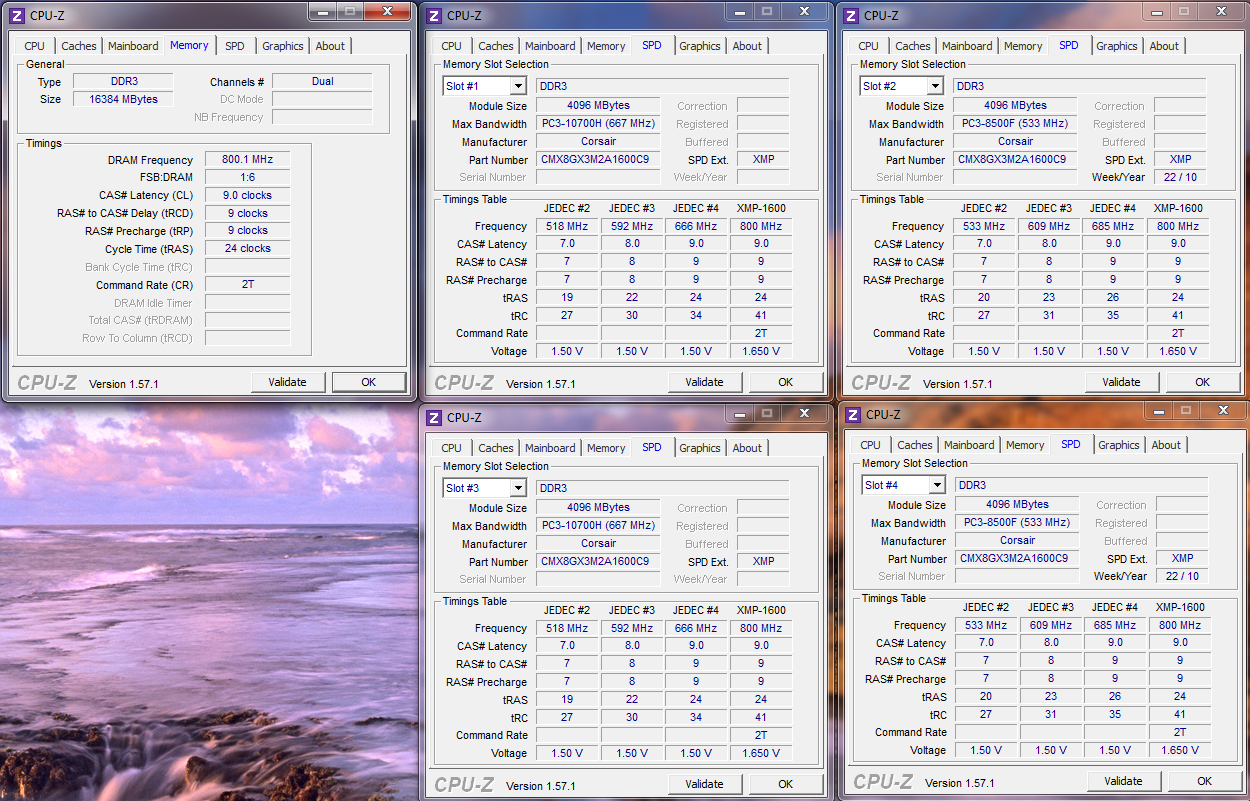1250x801 pixels.
Task: Click the Part Number CMX8GX3M2A1600C9 in the Slot #1 window
Action: (598, 159)
